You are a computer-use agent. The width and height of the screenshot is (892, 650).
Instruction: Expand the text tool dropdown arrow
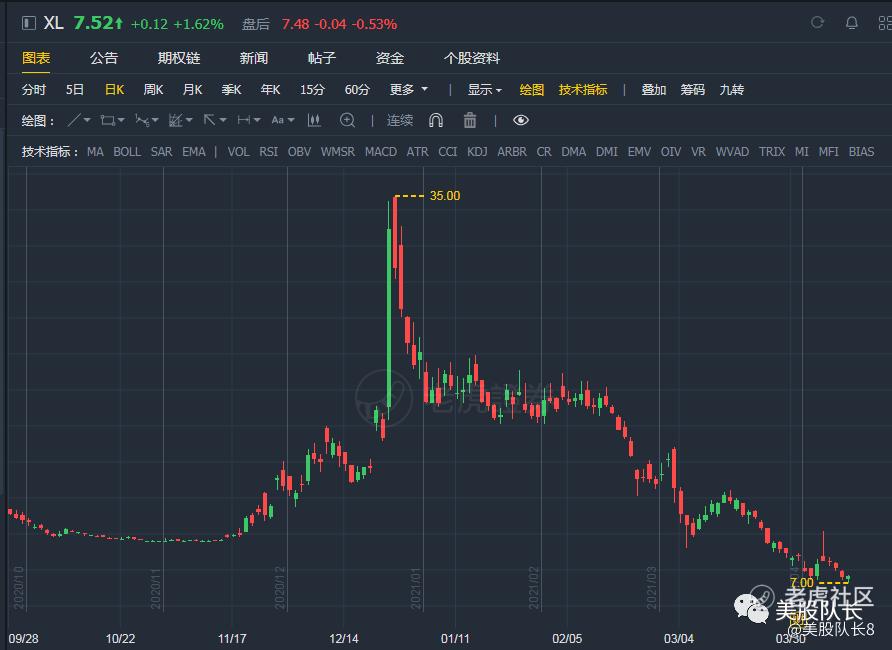pyautogui.click(x=291, y=121)
